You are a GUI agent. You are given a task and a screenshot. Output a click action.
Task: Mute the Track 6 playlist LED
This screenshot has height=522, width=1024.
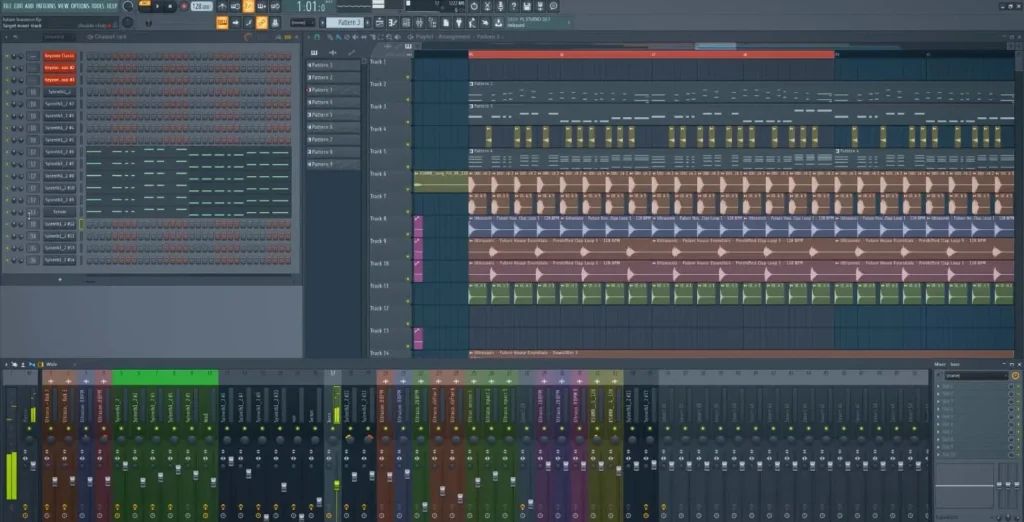click(x=408, y=189)
